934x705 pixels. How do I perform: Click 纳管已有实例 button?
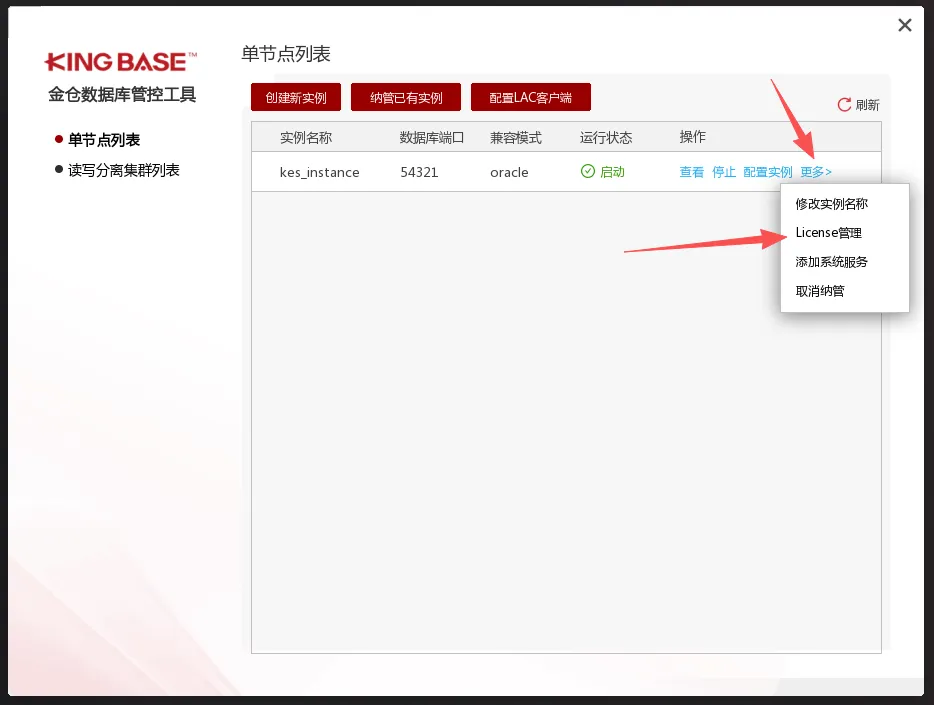pos(406,97)
